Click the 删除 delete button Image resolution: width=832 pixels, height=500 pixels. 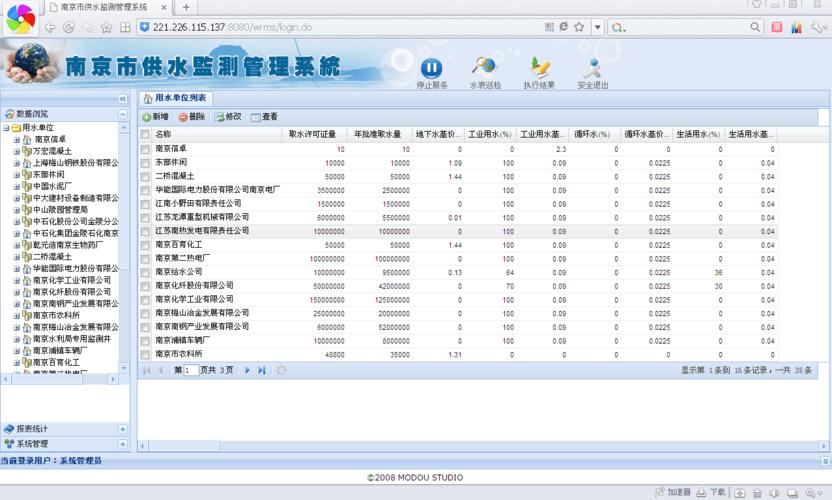click(192, 117)
